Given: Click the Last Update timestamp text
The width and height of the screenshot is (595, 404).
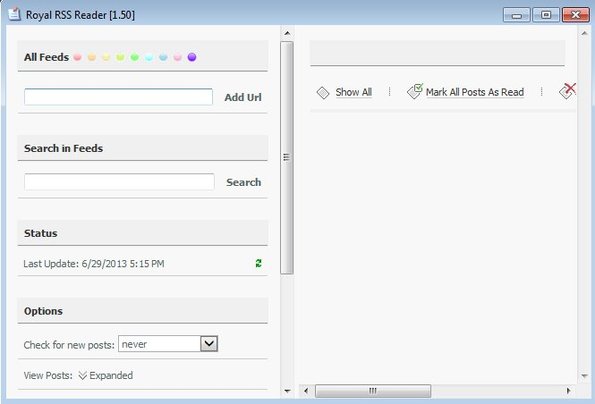Looking at the screenshot, I should (94, 264).
